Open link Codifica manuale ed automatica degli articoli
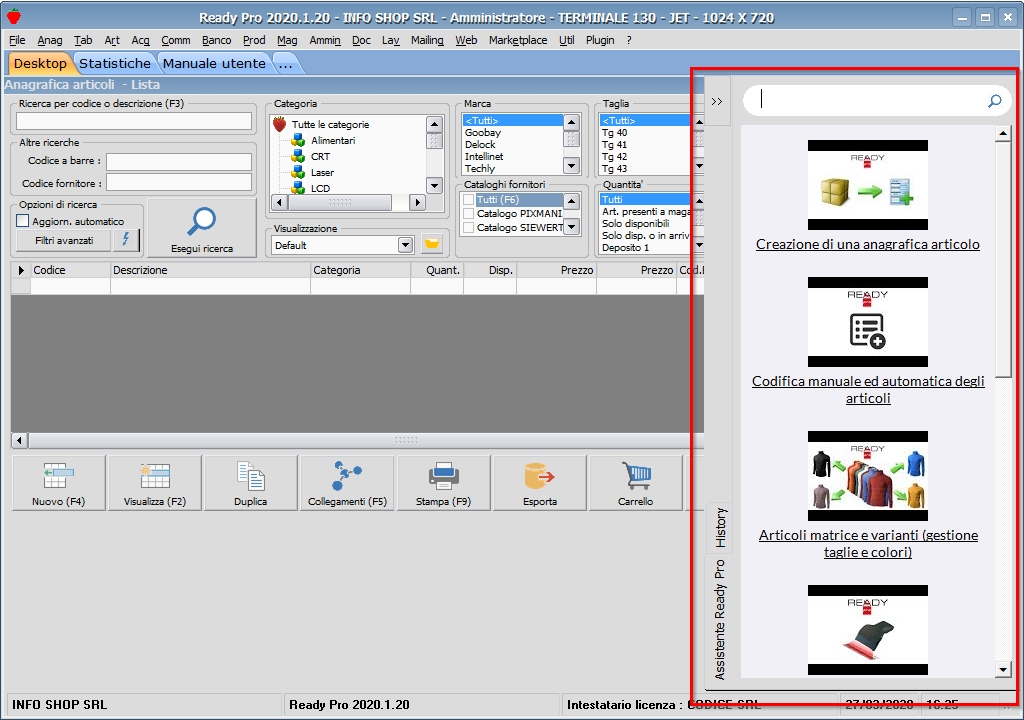The image size is (1024, 720). pos(868,389)
